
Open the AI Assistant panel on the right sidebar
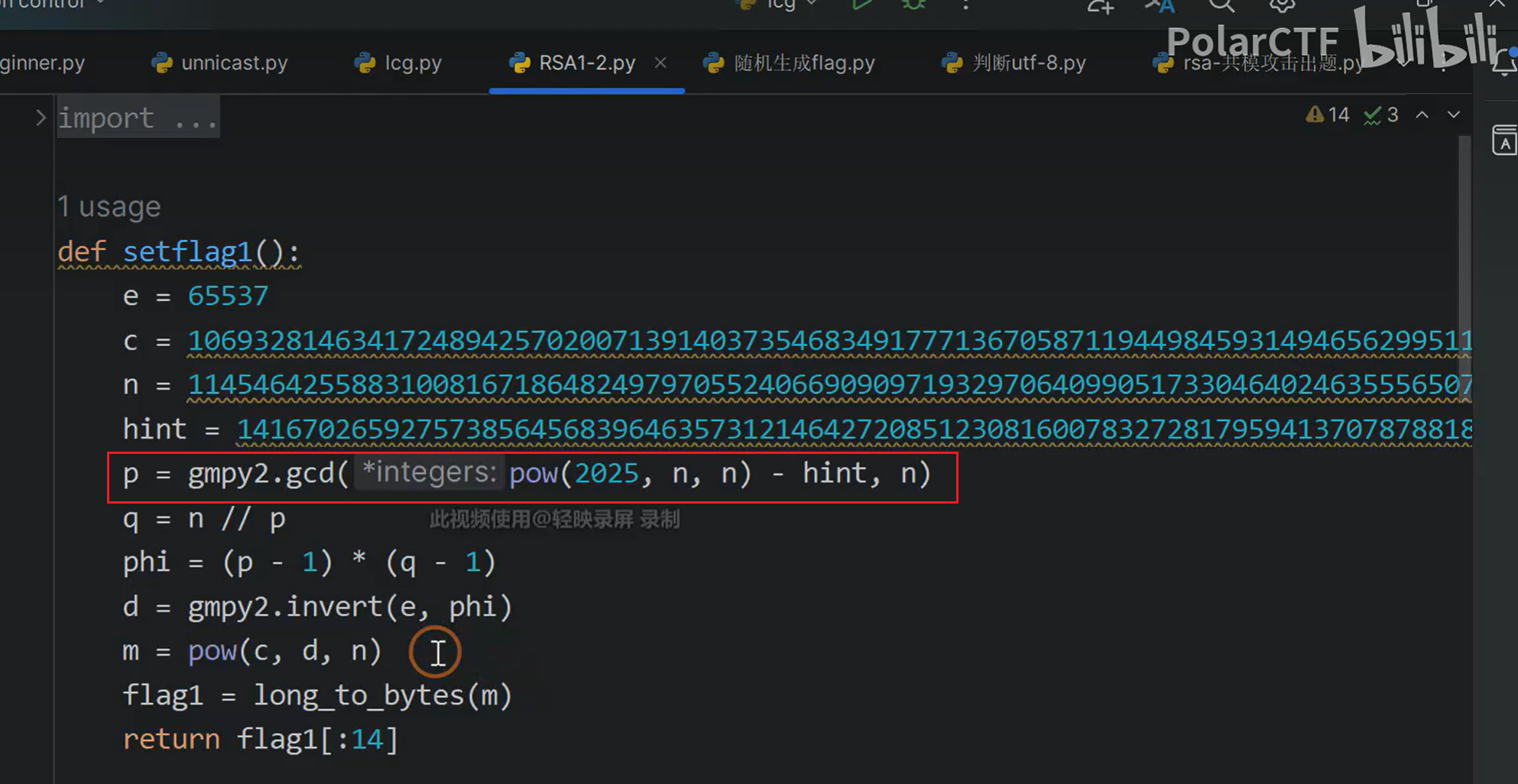(x=1503, y=141)
